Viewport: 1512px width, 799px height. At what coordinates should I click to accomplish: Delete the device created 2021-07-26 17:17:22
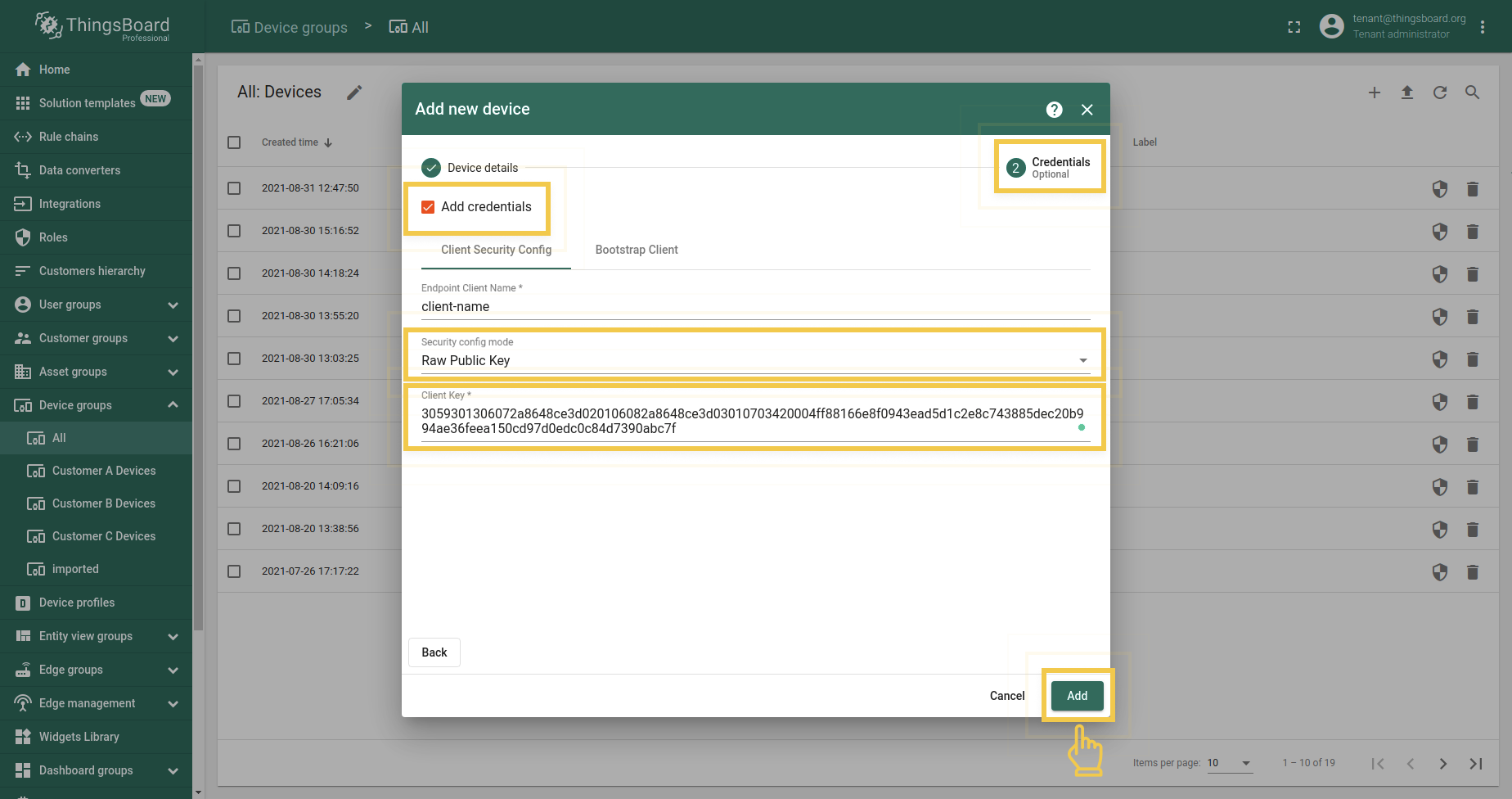(1473, 571)
